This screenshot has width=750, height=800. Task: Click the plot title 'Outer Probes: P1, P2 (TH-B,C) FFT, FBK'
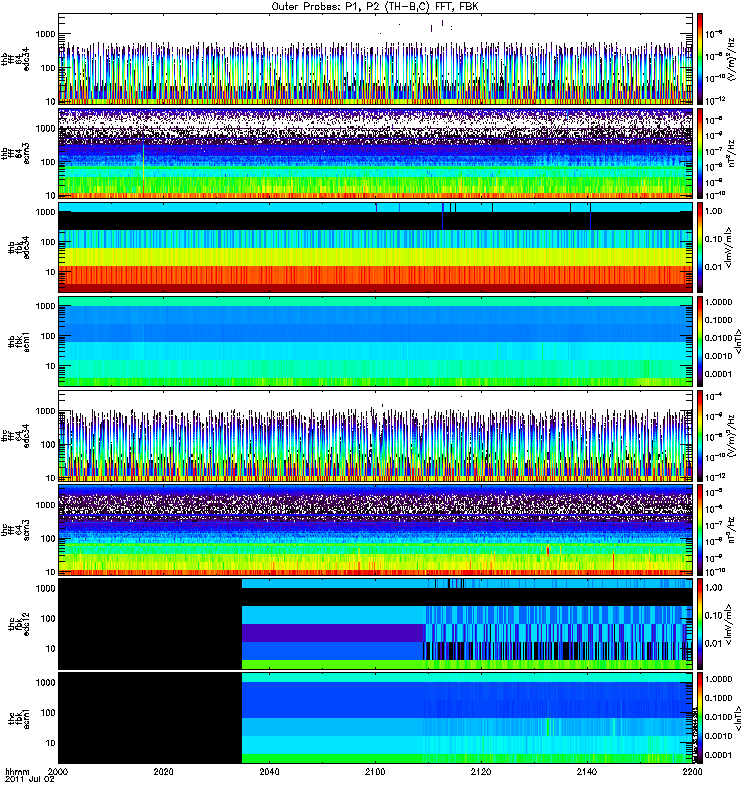point(375,7)
